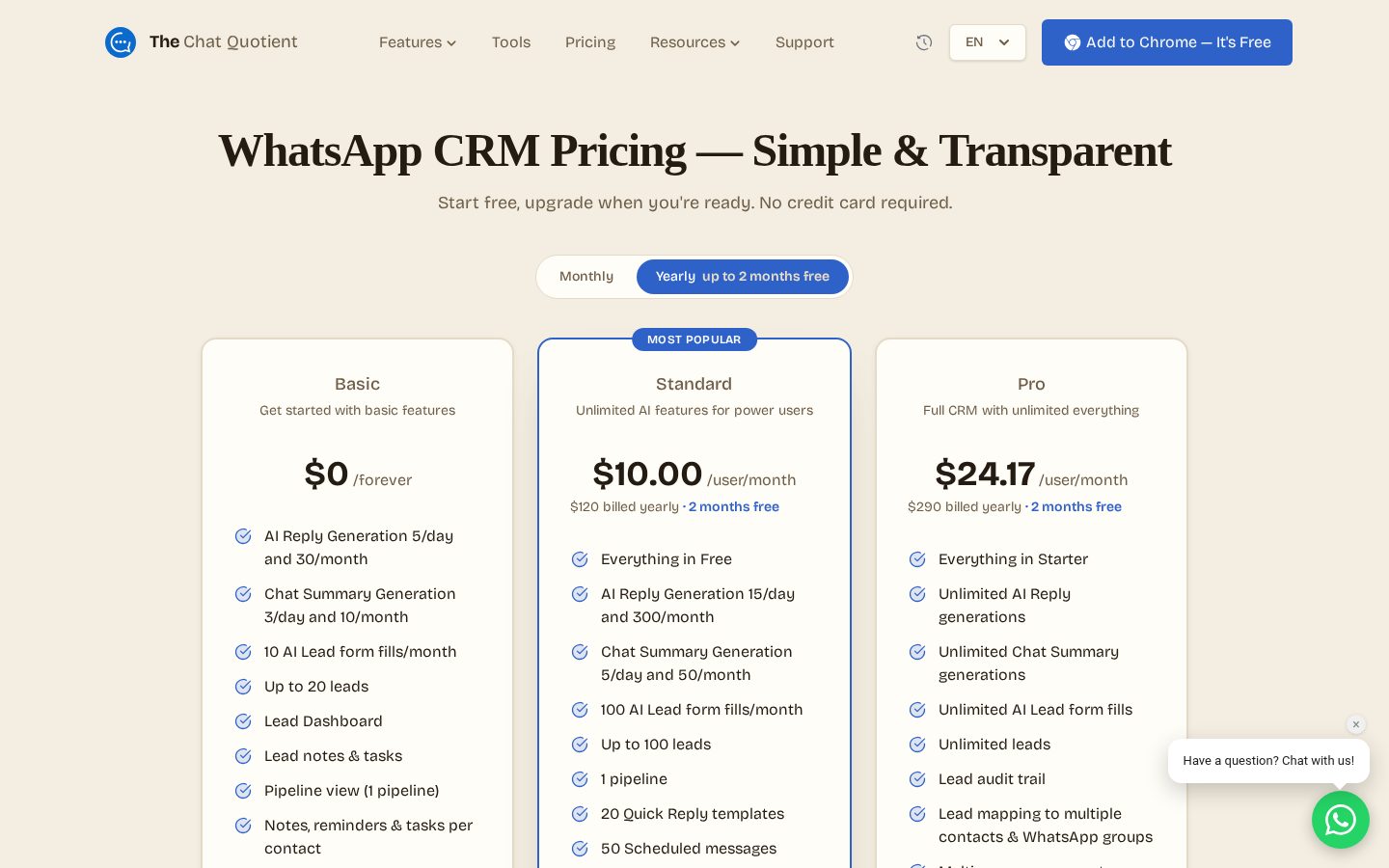Image resolution: width=1389 pixels, height=868 pixels.
Task: Click Standard plan's 2 months free text
Action: click(x=734, y=507)
